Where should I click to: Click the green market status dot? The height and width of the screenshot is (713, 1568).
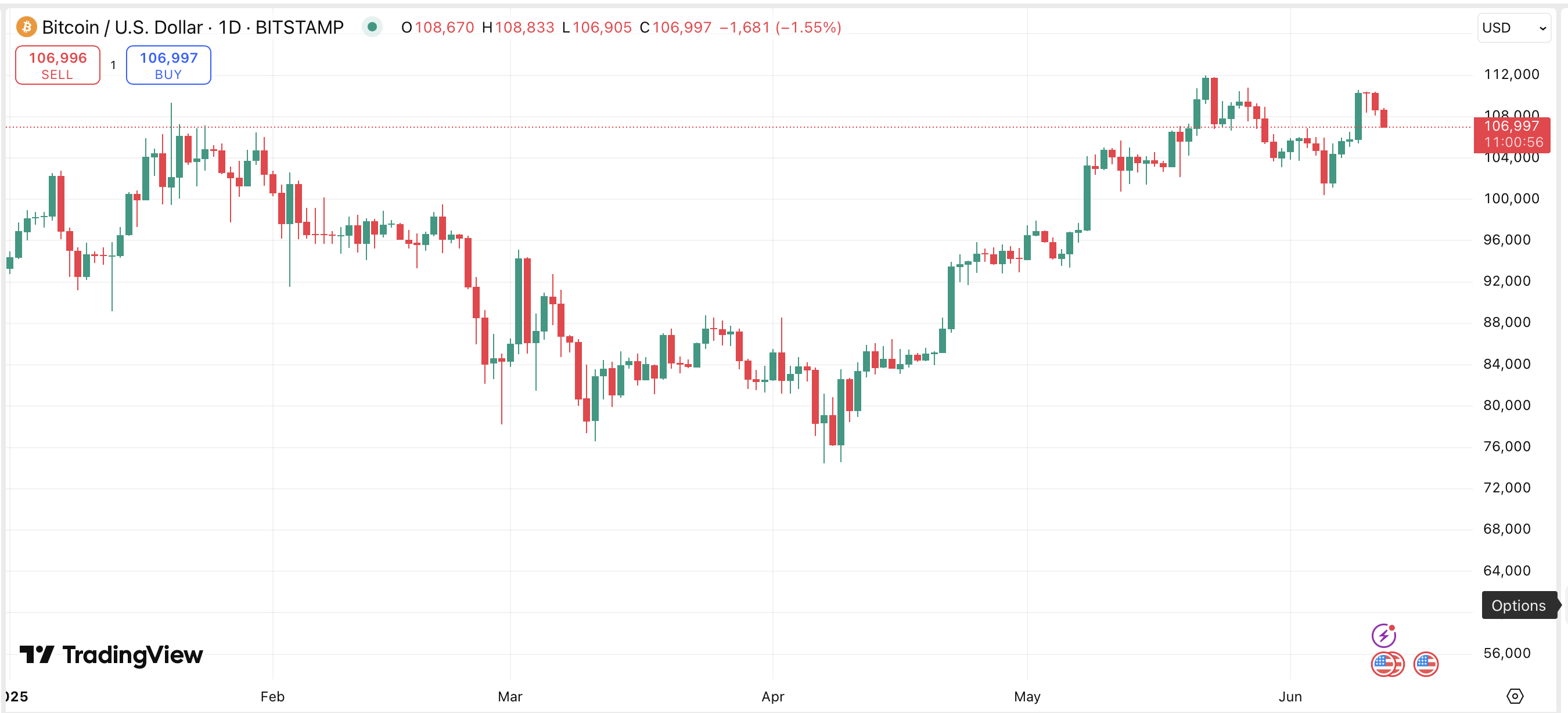click(x=372, y=27)
